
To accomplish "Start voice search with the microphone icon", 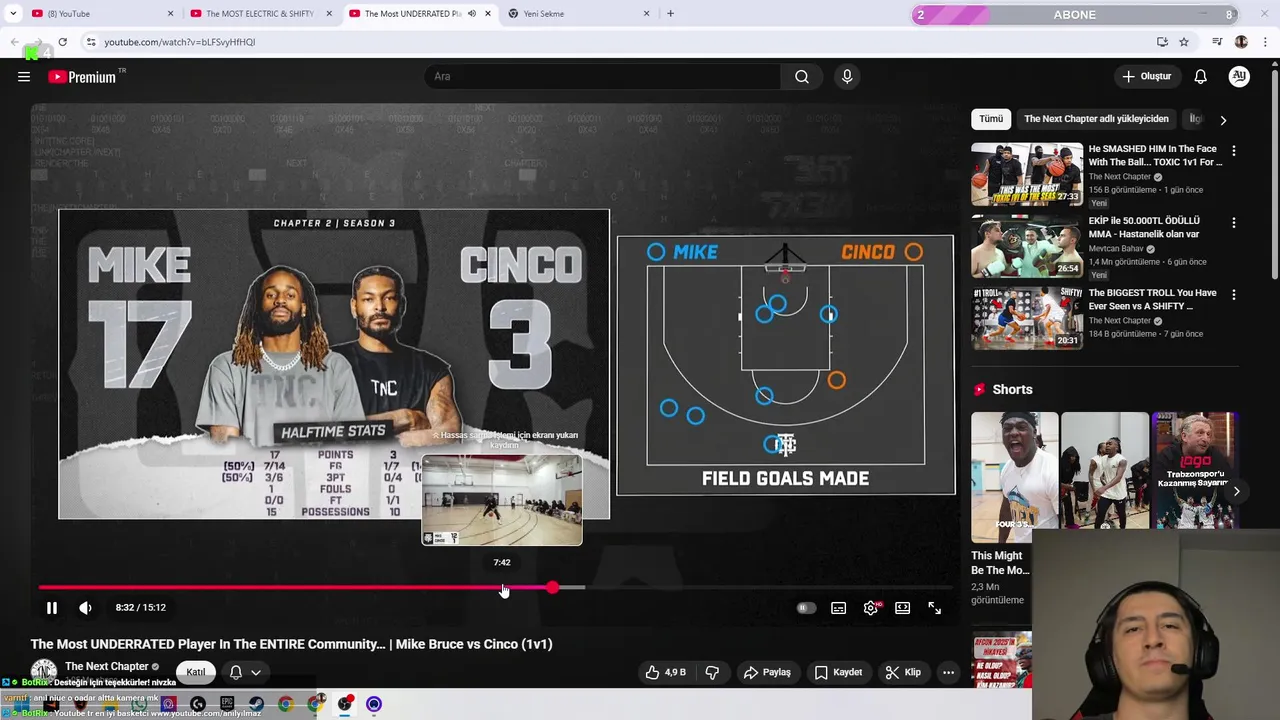I will (847, 77).
